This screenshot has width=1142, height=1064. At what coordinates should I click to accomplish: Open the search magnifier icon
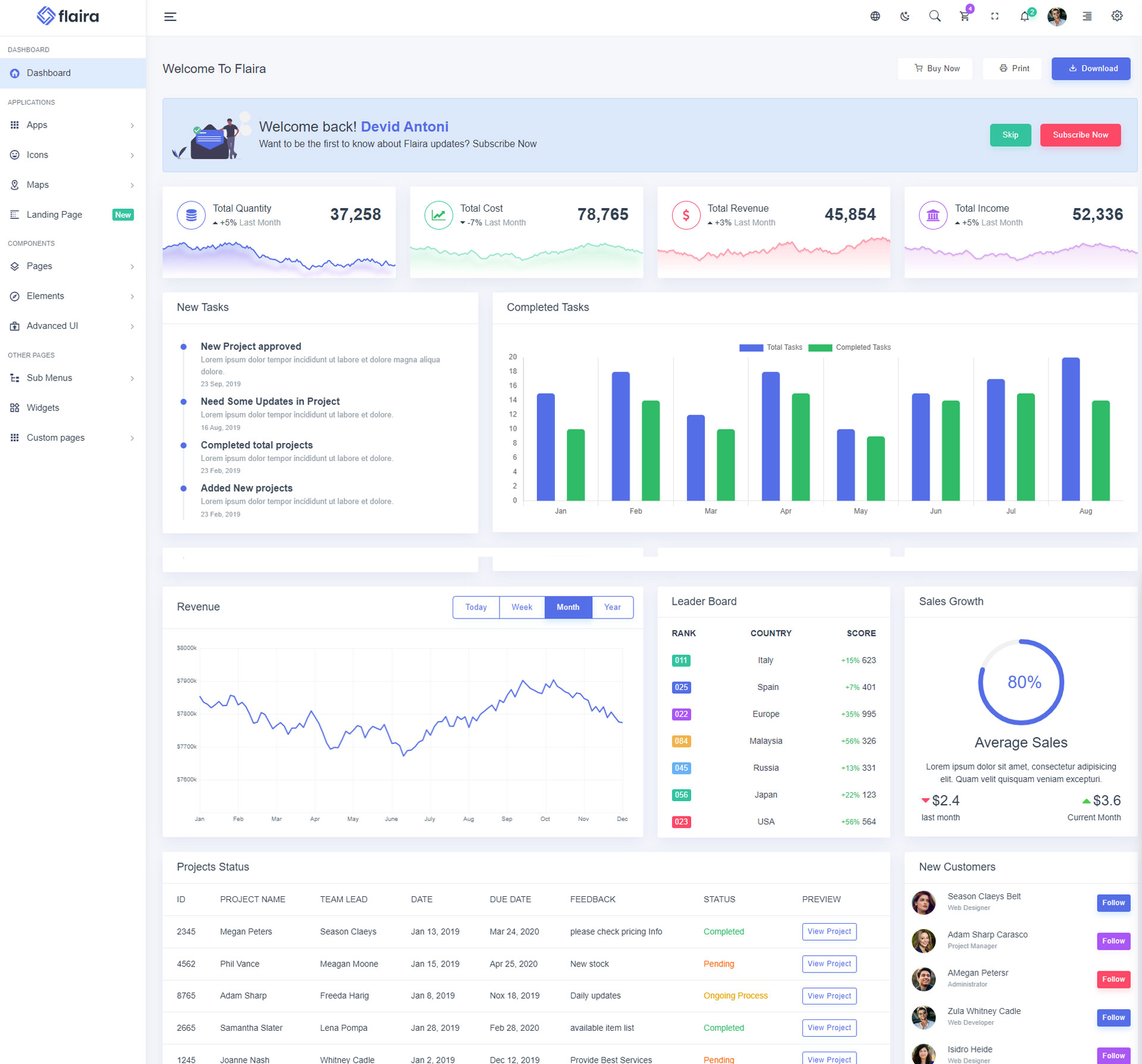(x=934, y=17)
